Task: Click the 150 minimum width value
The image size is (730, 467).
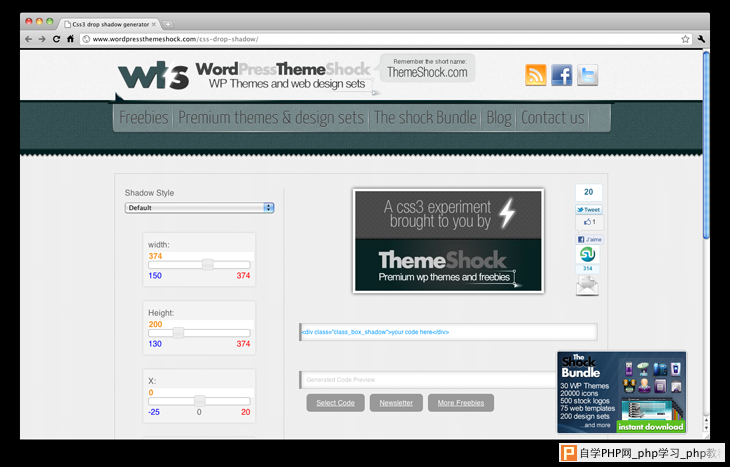Action: tap(155, 276)
